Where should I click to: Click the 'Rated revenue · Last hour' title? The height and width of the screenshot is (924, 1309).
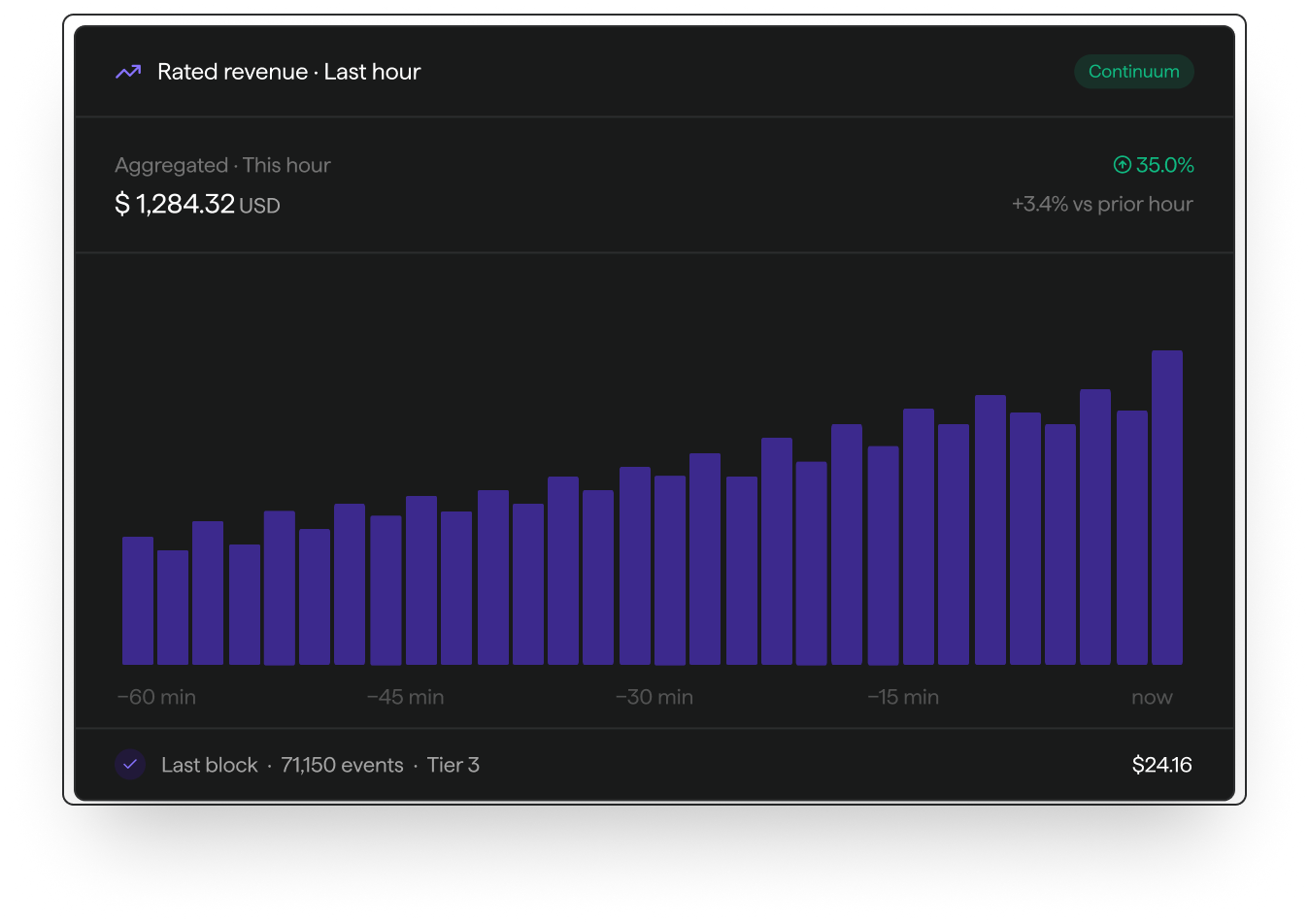tap(288, 72)
